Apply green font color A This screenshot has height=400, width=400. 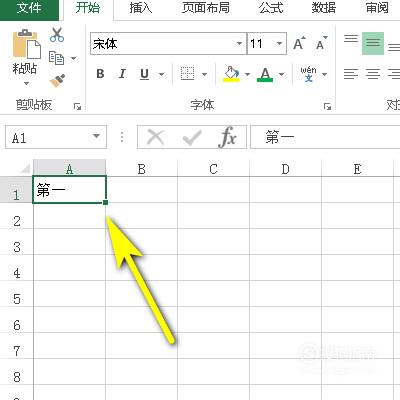265,74
